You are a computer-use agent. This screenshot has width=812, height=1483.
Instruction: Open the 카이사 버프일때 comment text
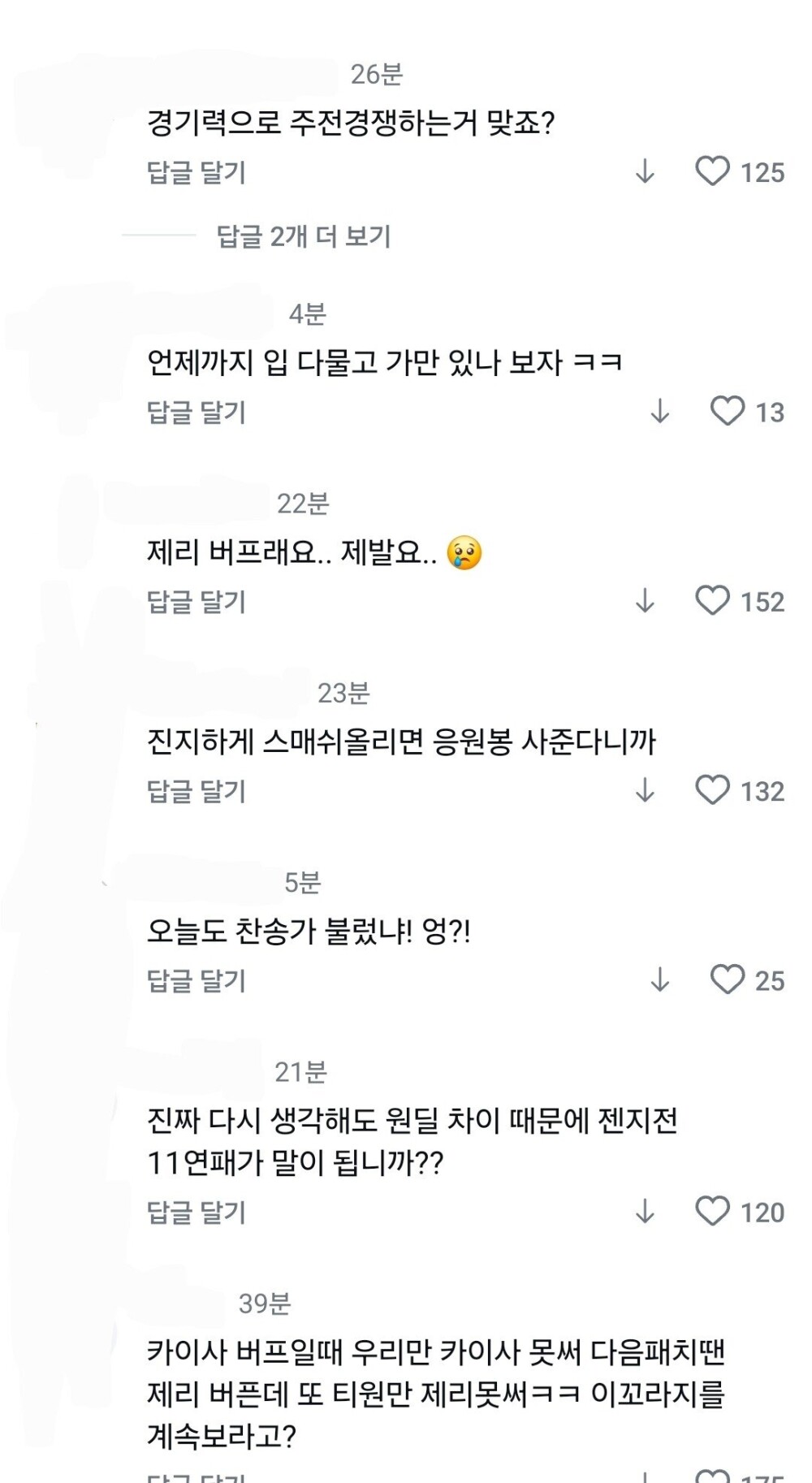point(435,1394)
